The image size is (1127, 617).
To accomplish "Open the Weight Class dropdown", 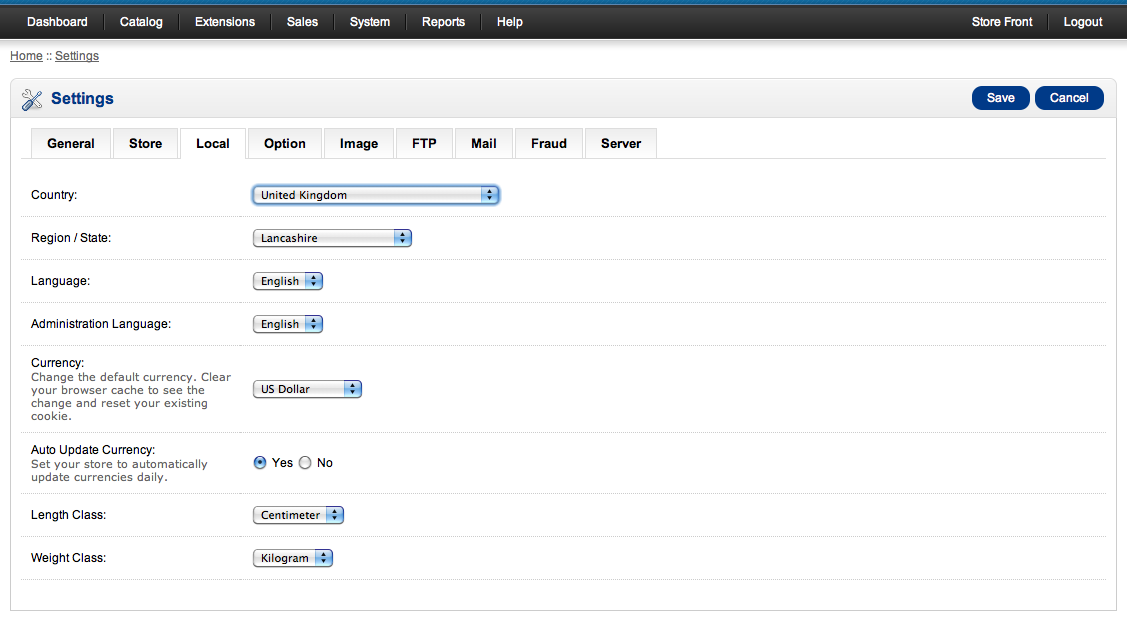I will 292,557.
